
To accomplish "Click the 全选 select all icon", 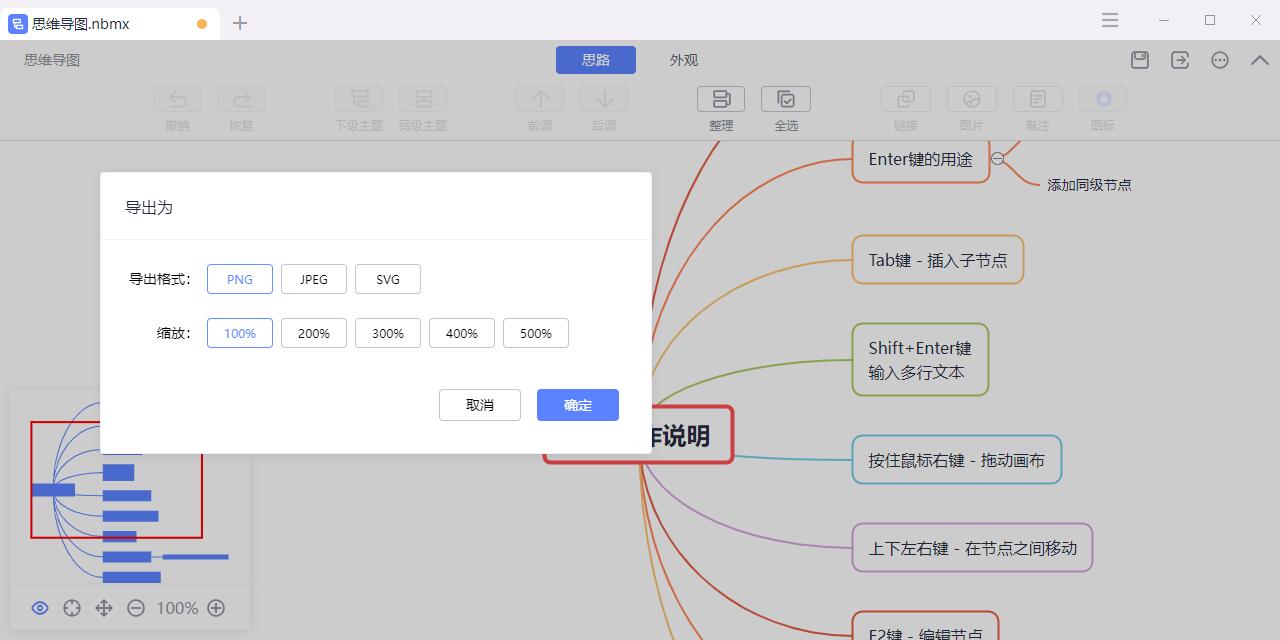I will pyautogui.click(x=786, y=100).
